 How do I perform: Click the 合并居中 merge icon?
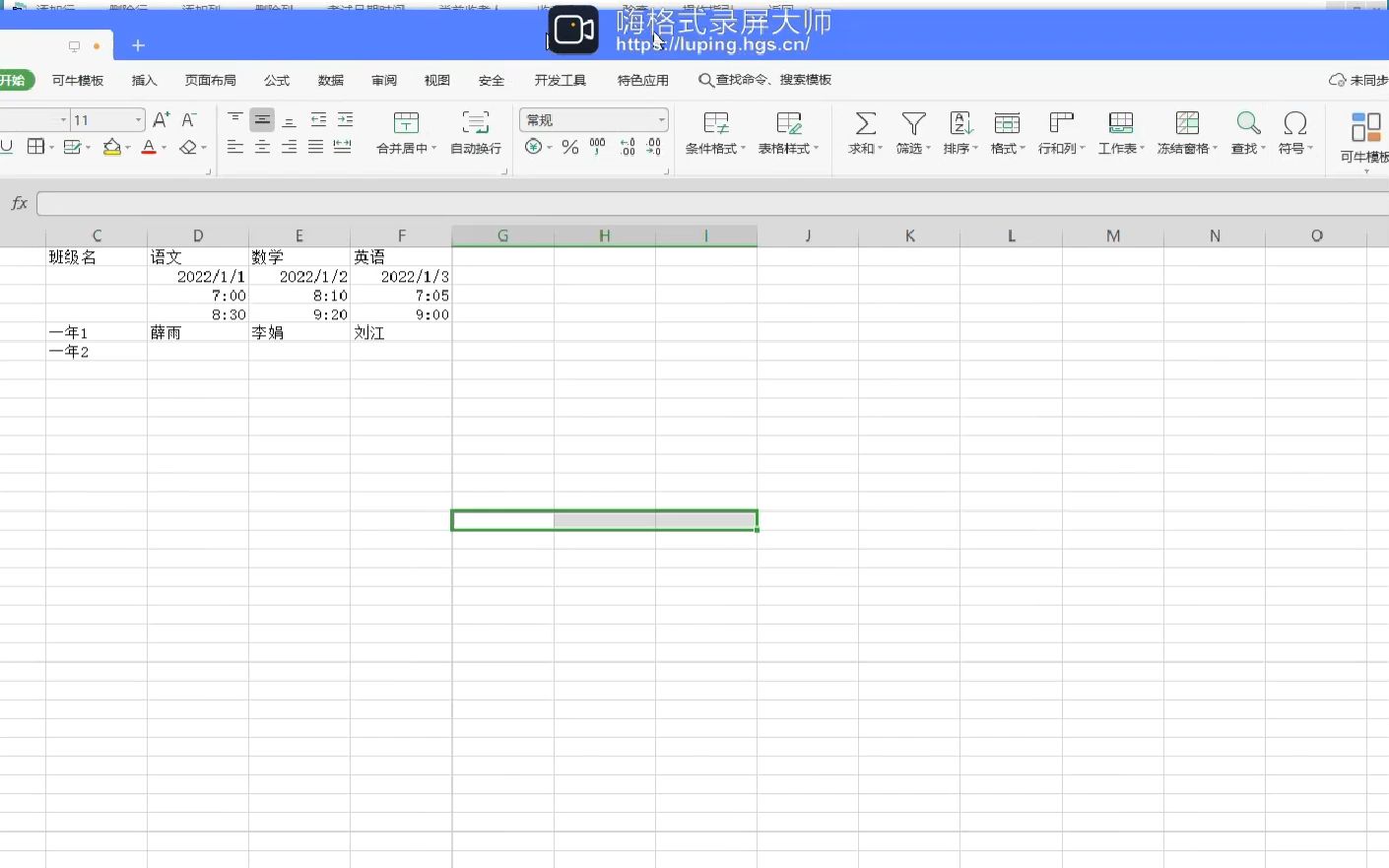(406, 123)
